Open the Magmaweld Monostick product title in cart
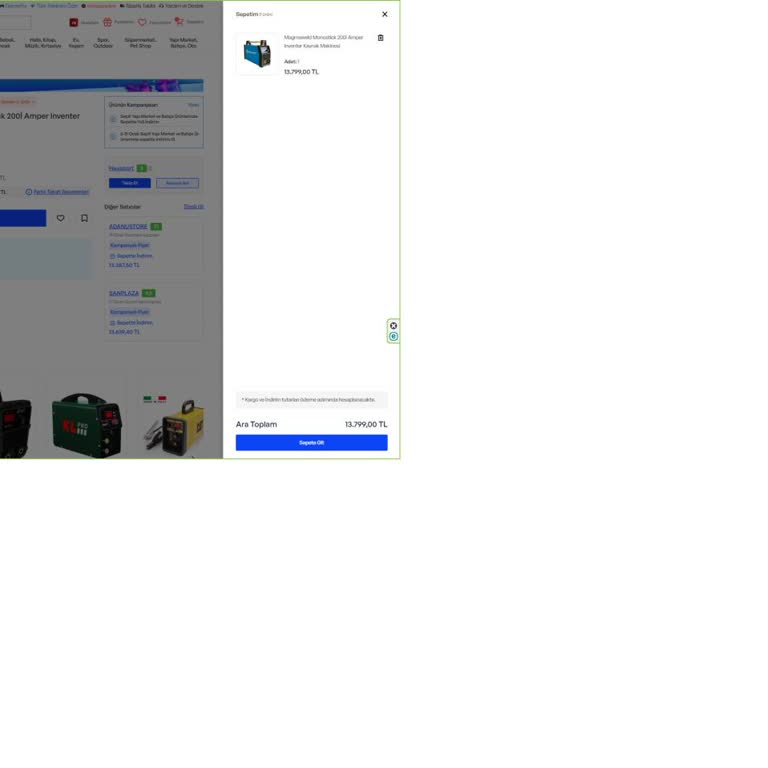This screenshot has height=768, width=768. pos(324,41)
